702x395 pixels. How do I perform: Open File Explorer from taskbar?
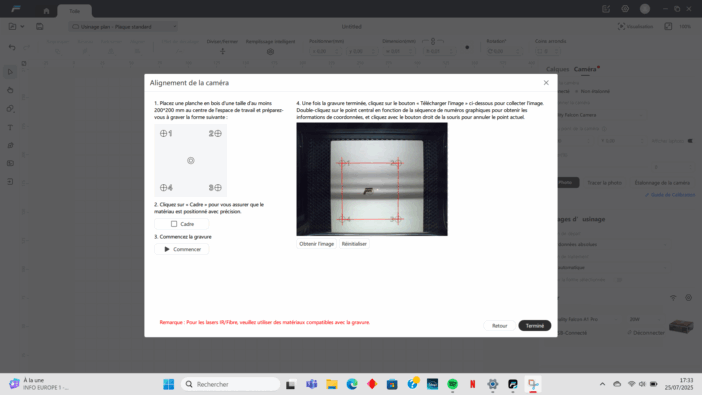pos(332,384)
